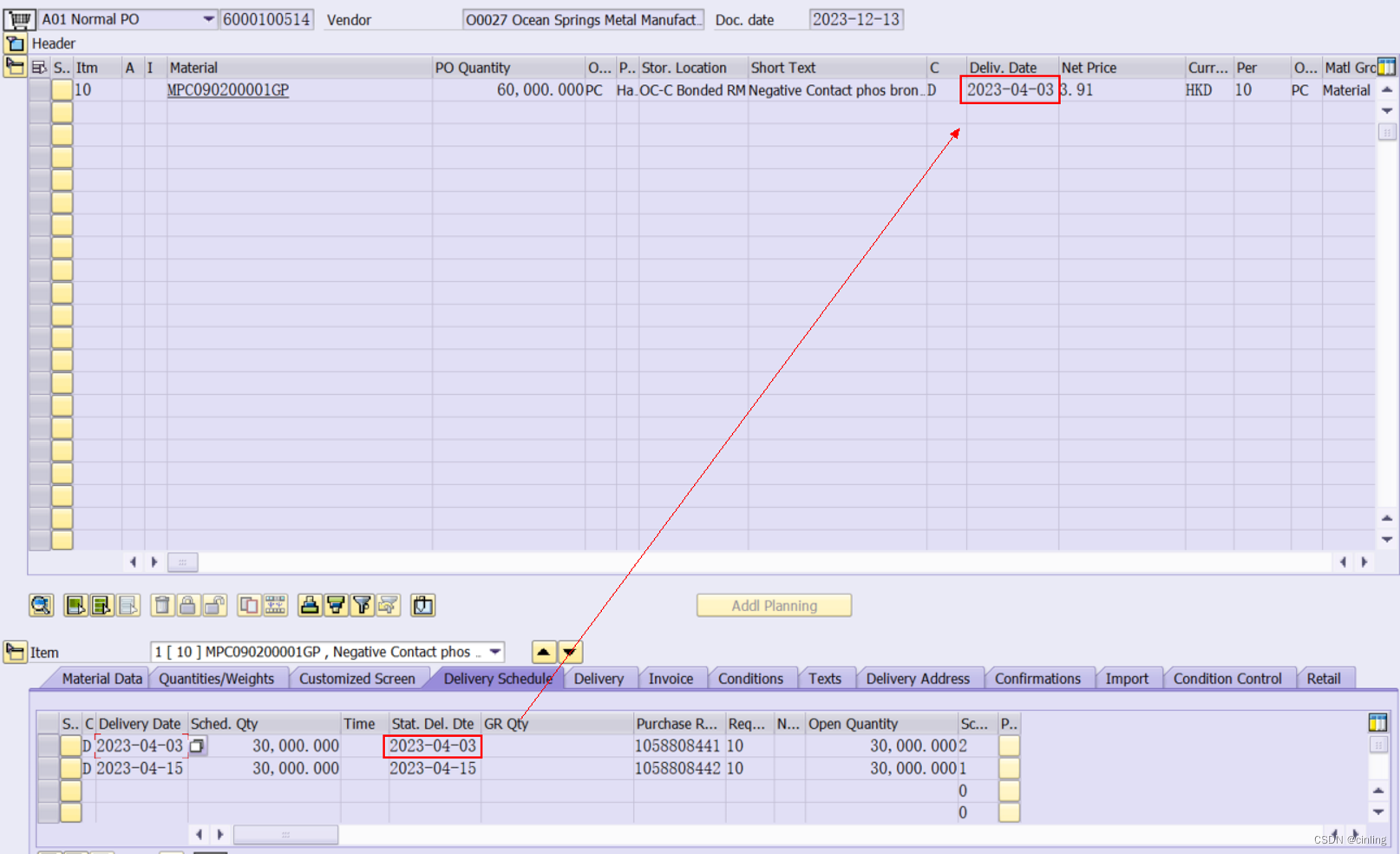The height and width of the screenshot is (854, 1400).
Task: Click the Addl Planning button
Action: (x=773, y=605)
